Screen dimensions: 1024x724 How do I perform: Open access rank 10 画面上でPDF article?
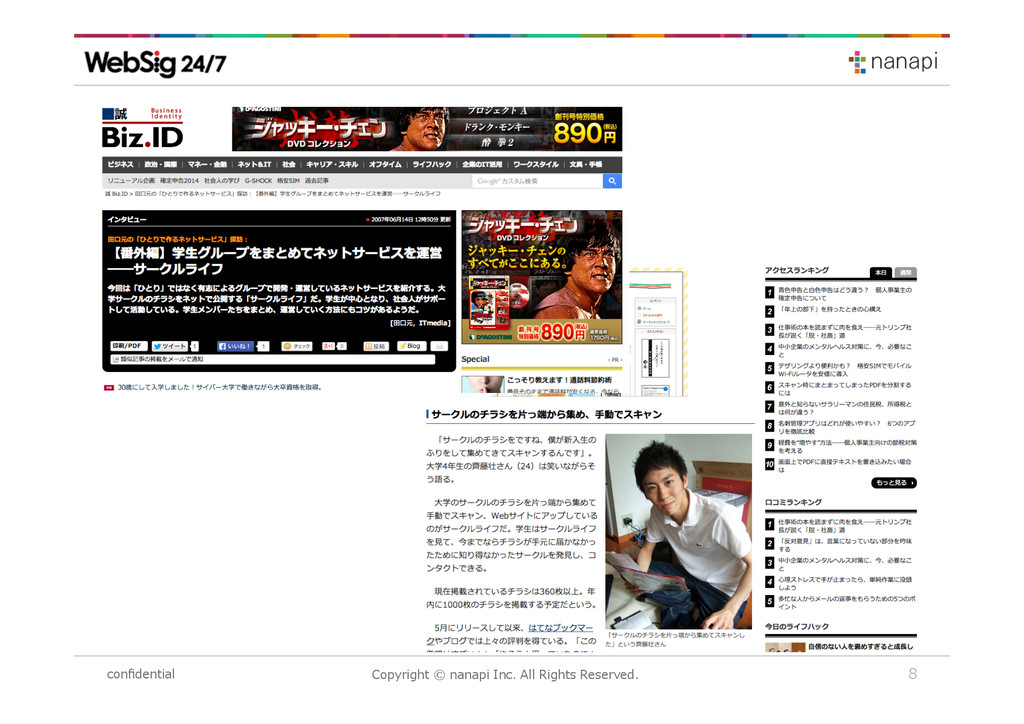click(x=844, y=465)
